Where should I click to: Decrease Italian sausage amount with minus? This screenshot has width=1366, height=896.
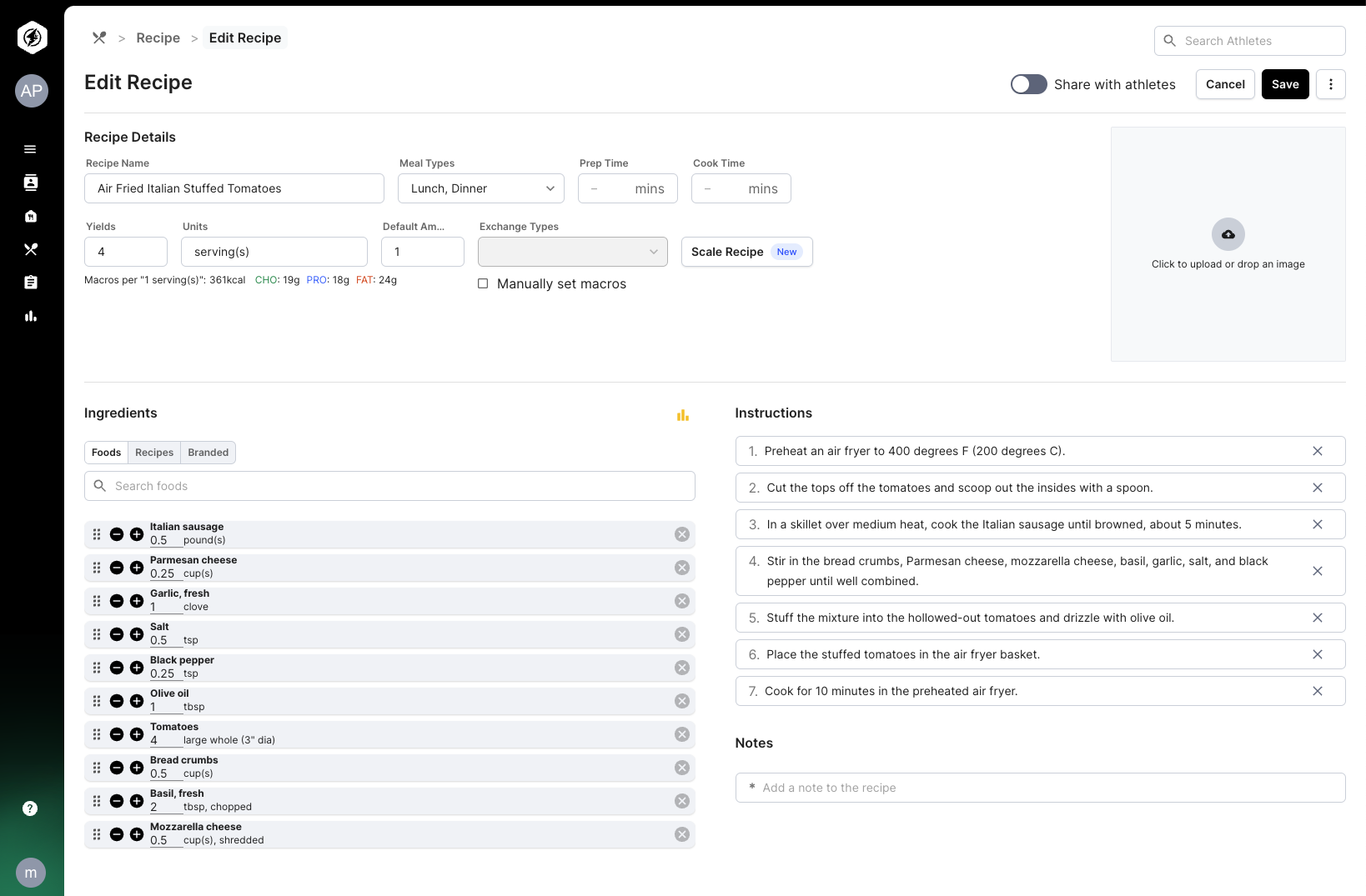click(x=117, y=534)
